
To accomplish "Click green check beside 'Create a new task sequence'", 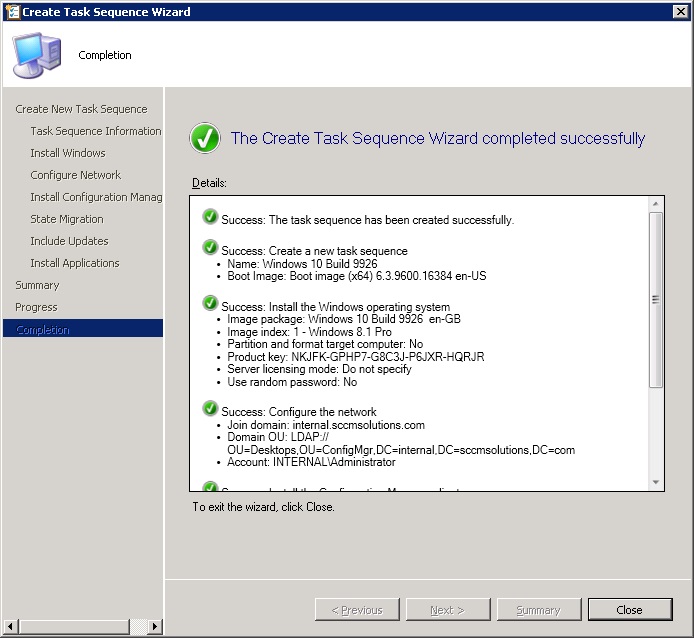I will (x=210, y=248).
